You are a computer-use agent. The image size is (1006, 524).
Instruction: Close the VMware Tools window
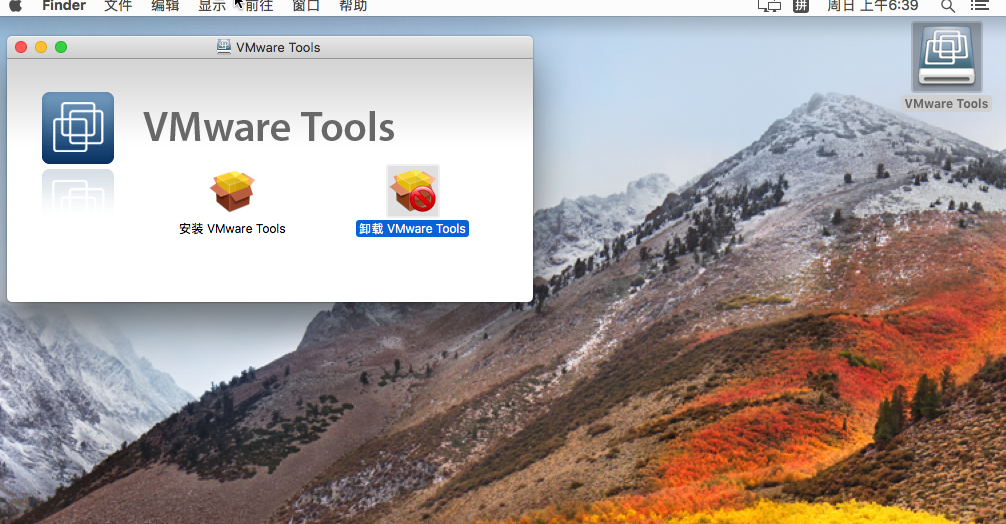tap(21, 47)
